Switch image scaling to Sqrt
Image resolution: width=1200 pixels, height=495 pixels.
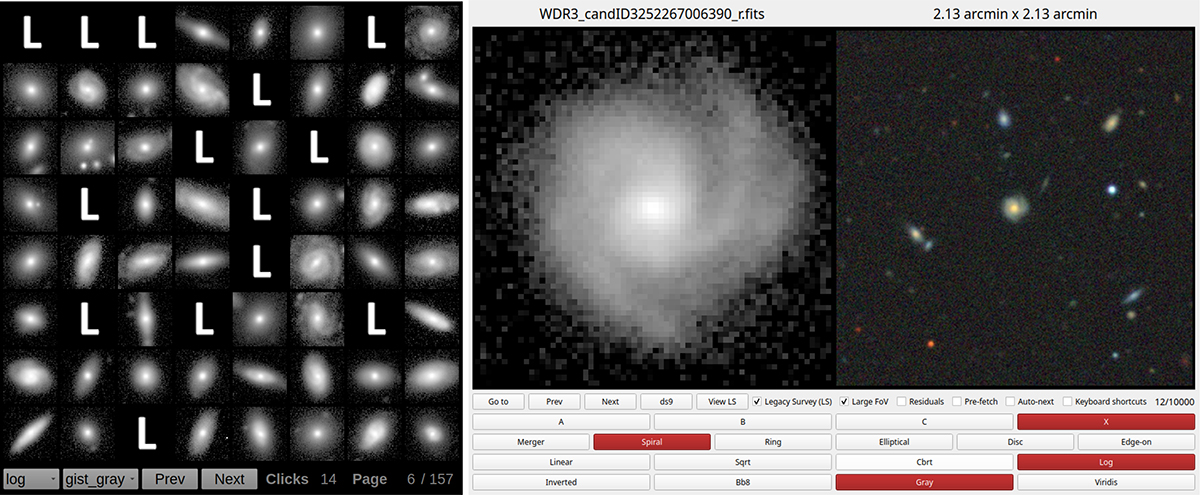pyautogui.click(x=741, y=462)
